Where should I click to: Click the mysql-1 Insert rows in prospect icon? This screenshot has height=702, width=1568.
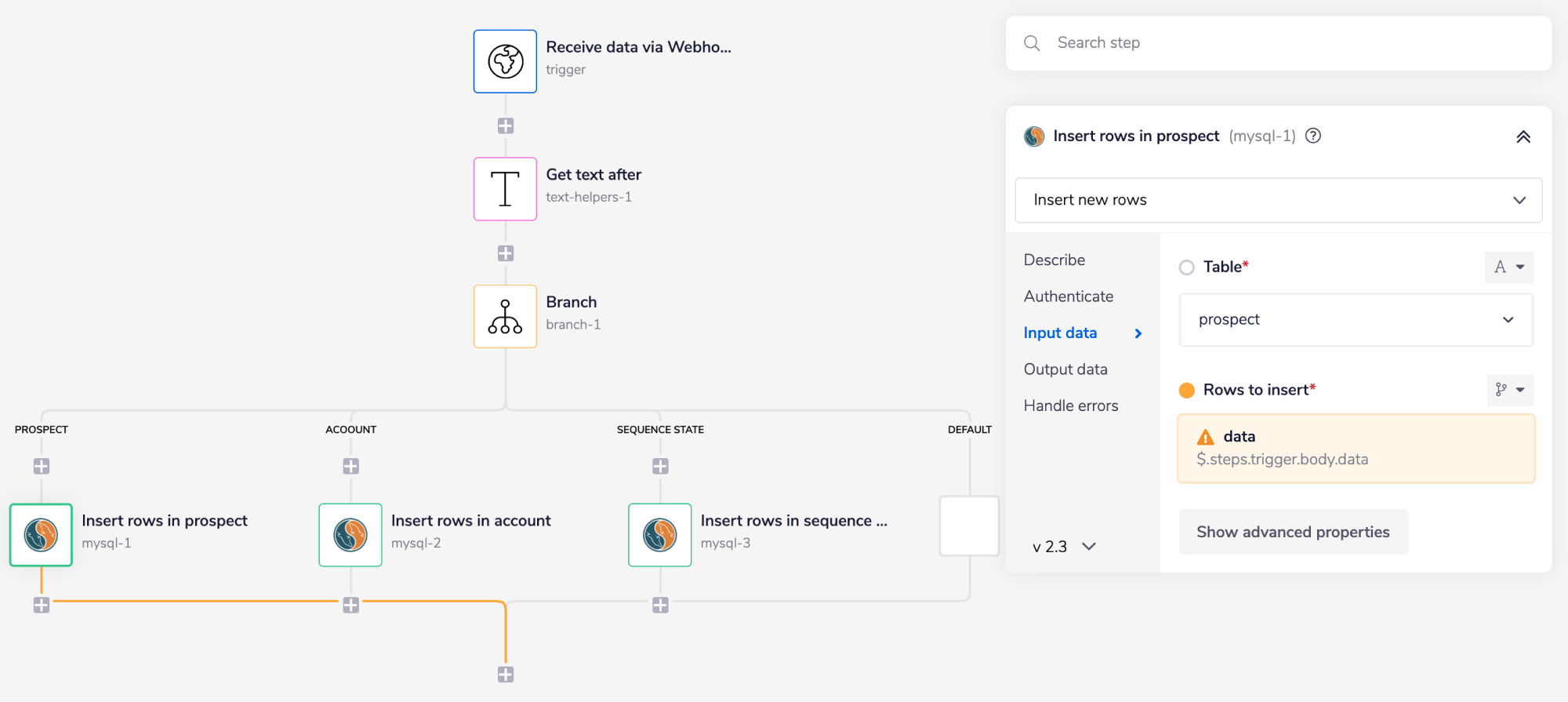[41, 535]
